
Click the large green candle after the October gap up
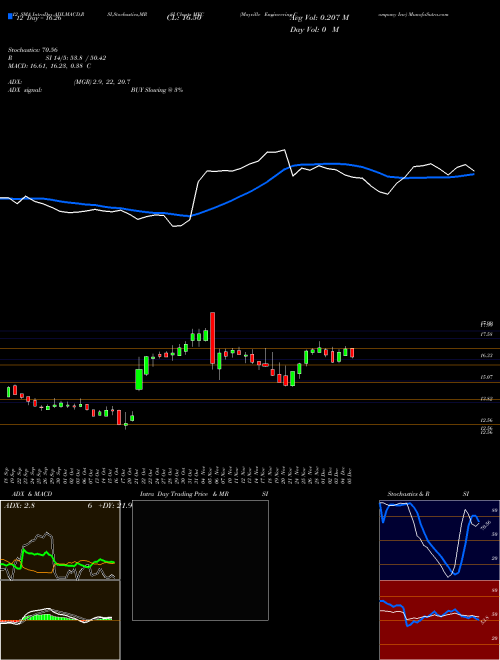[139, 380]
